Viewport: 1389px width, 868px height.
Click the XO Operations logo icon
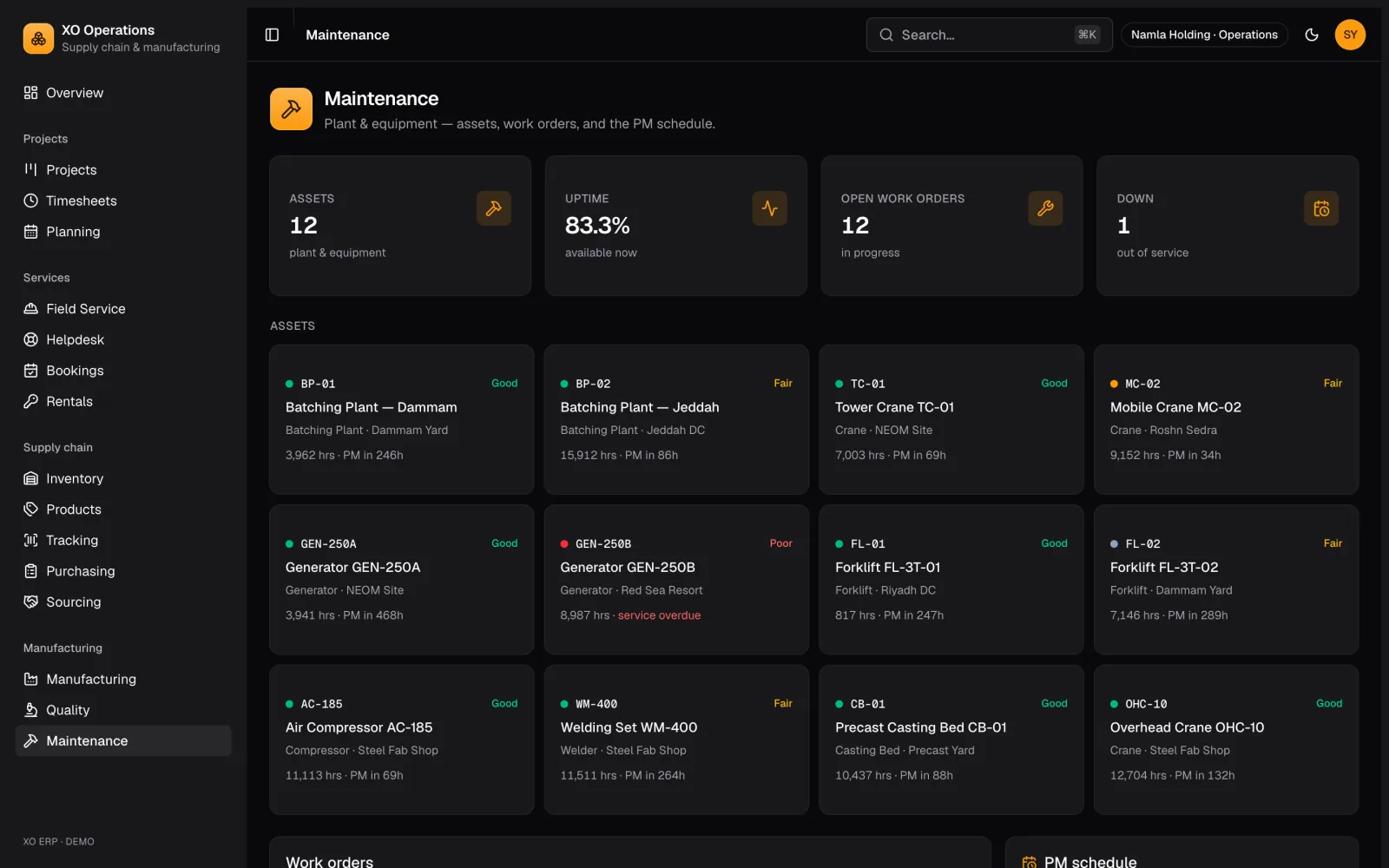coord(38,38)
